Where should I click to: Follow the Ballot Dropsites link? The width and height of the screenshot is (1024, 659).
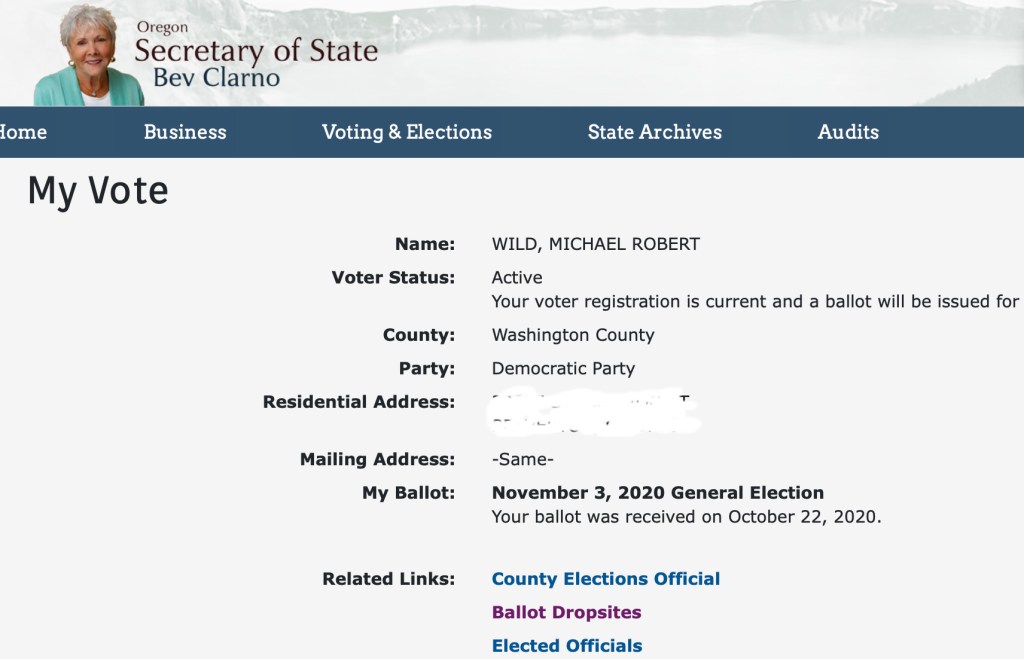567,612
